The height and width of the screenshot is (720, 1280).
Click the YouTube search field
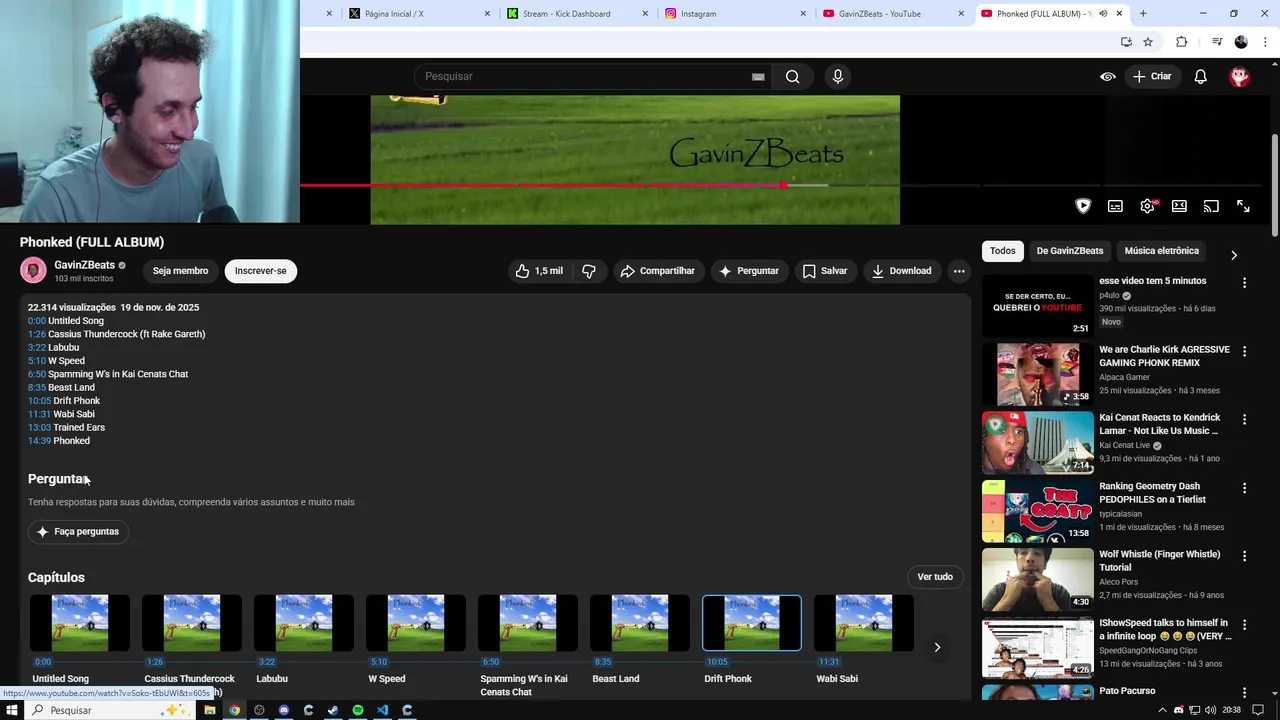(590, 77)
